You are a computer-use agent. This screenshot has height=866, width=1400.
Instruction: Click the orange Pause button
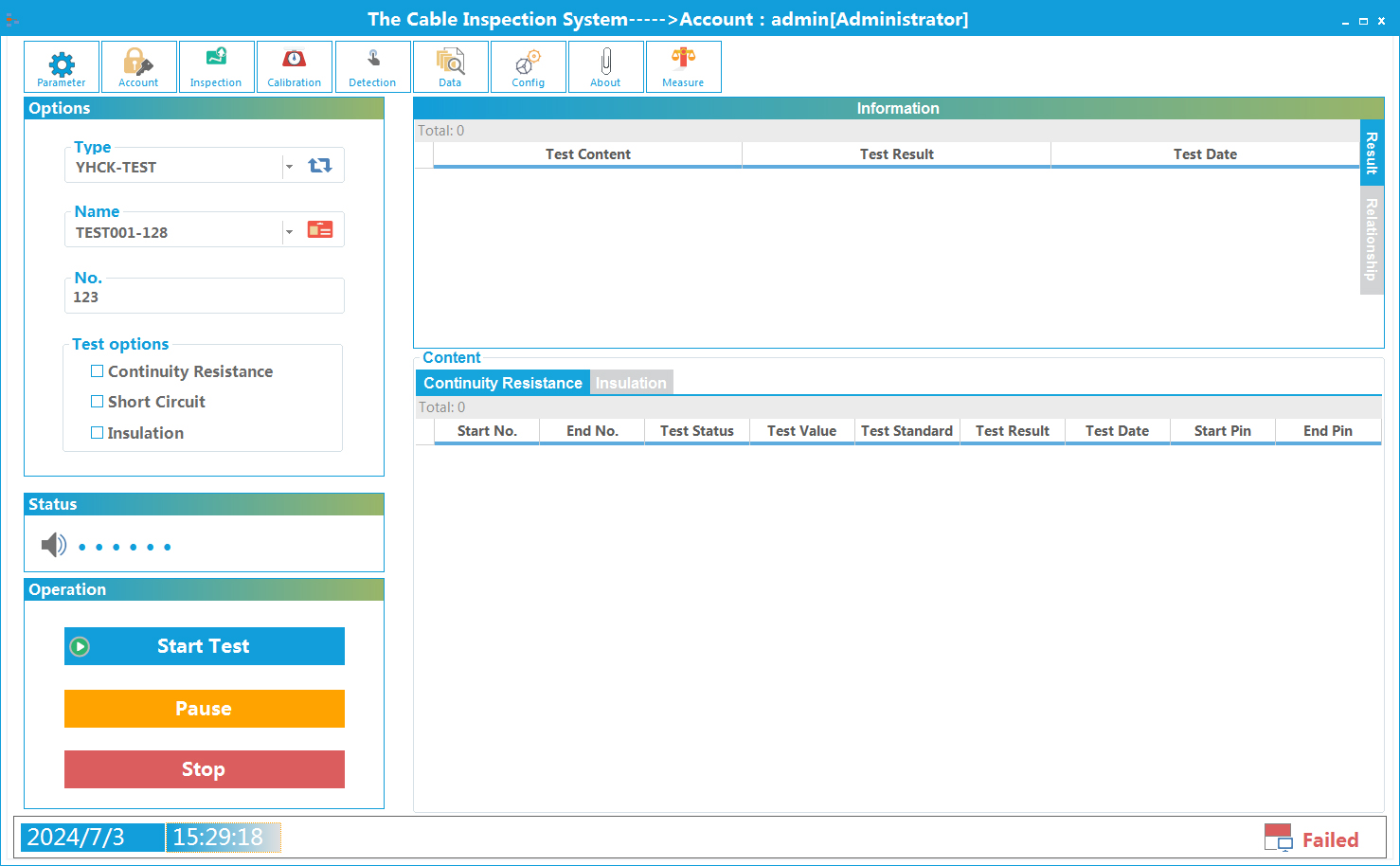tap(204, 709)
